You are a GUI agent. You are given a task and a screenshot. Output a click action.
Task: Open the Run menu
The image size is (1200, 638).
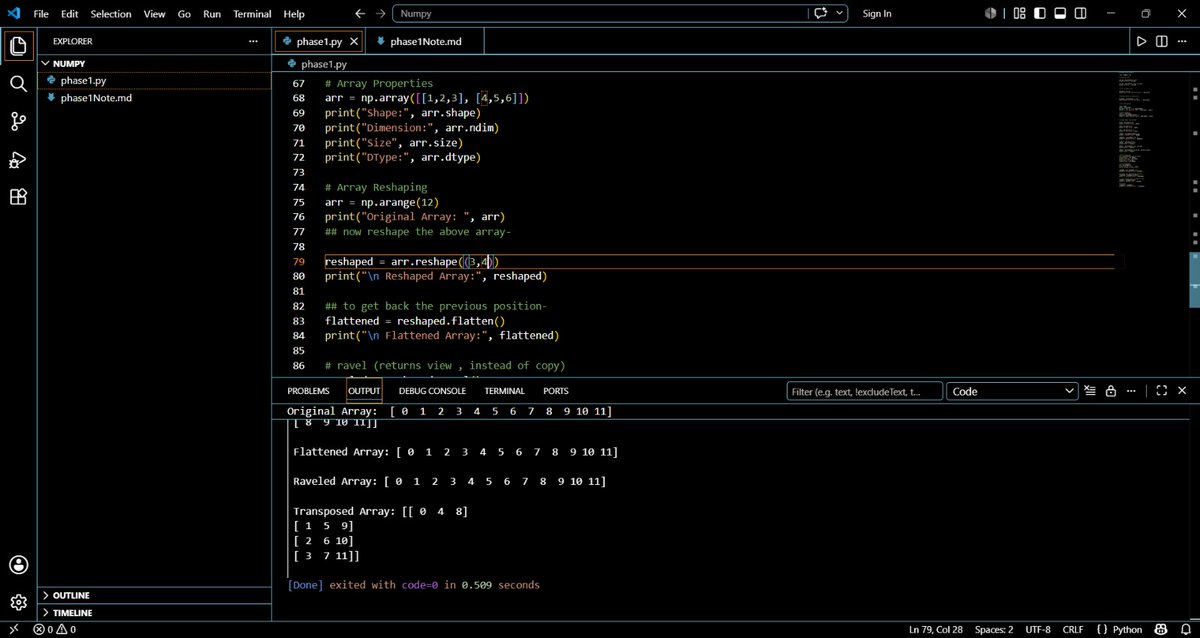(x=212, y=14)
